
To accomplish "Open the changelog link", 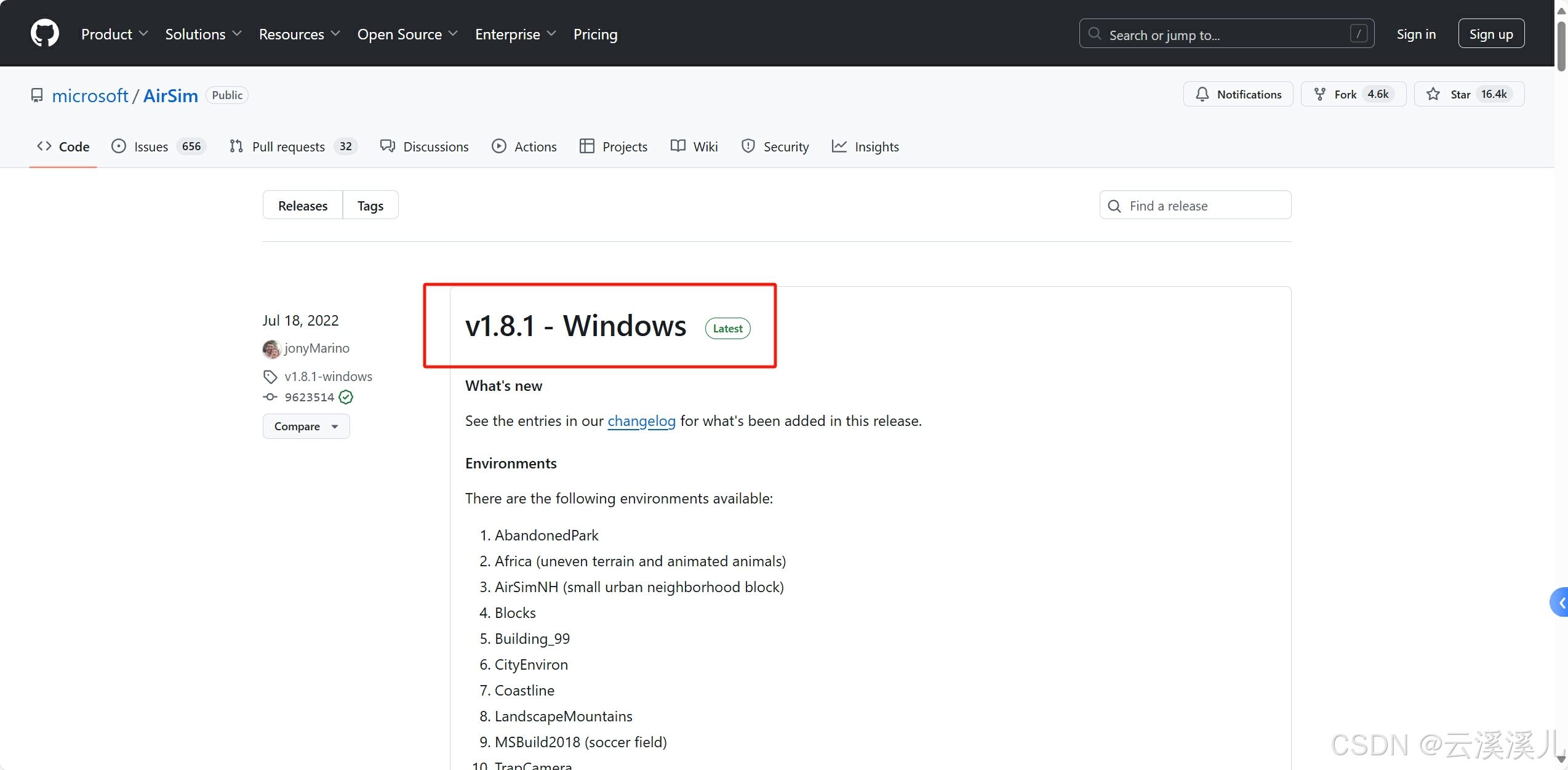I will [641, 421].
